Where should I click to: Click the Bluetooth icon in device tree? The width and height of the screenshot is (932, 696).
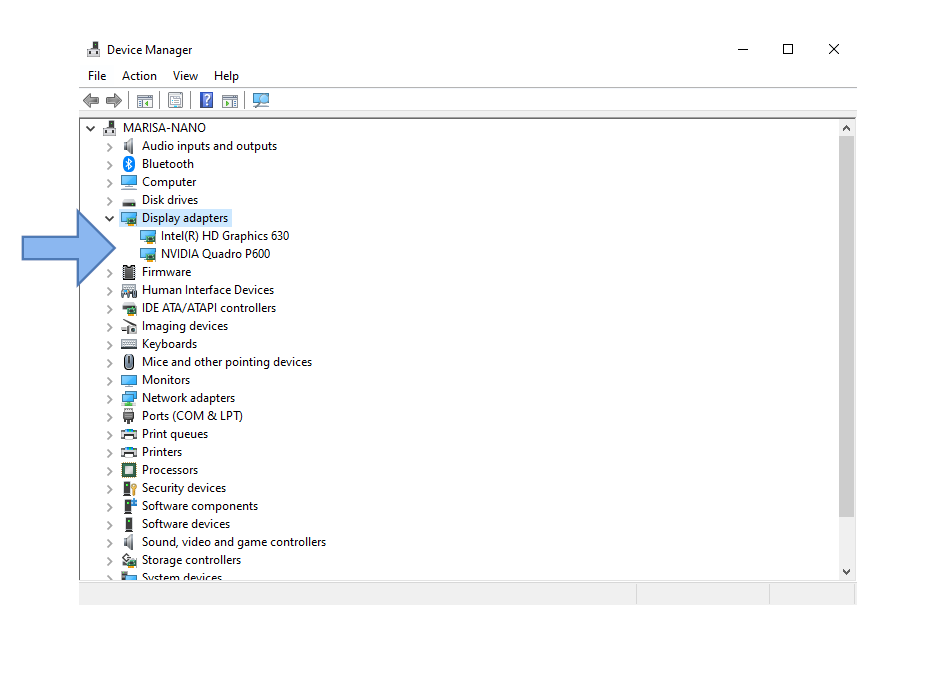[x=129, y=164]
